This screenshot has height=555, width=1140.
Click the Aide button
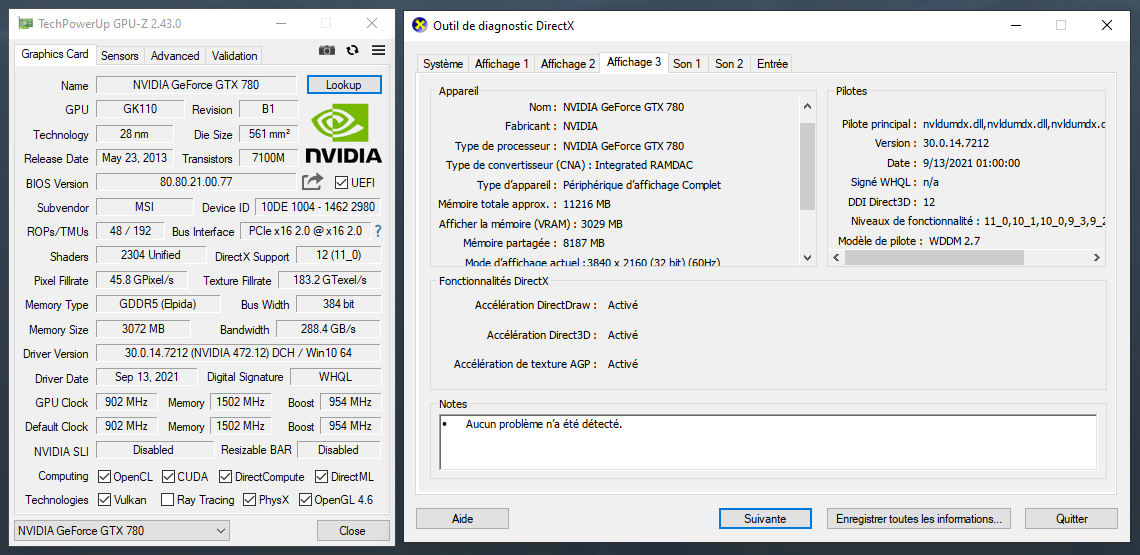[462, 519]
